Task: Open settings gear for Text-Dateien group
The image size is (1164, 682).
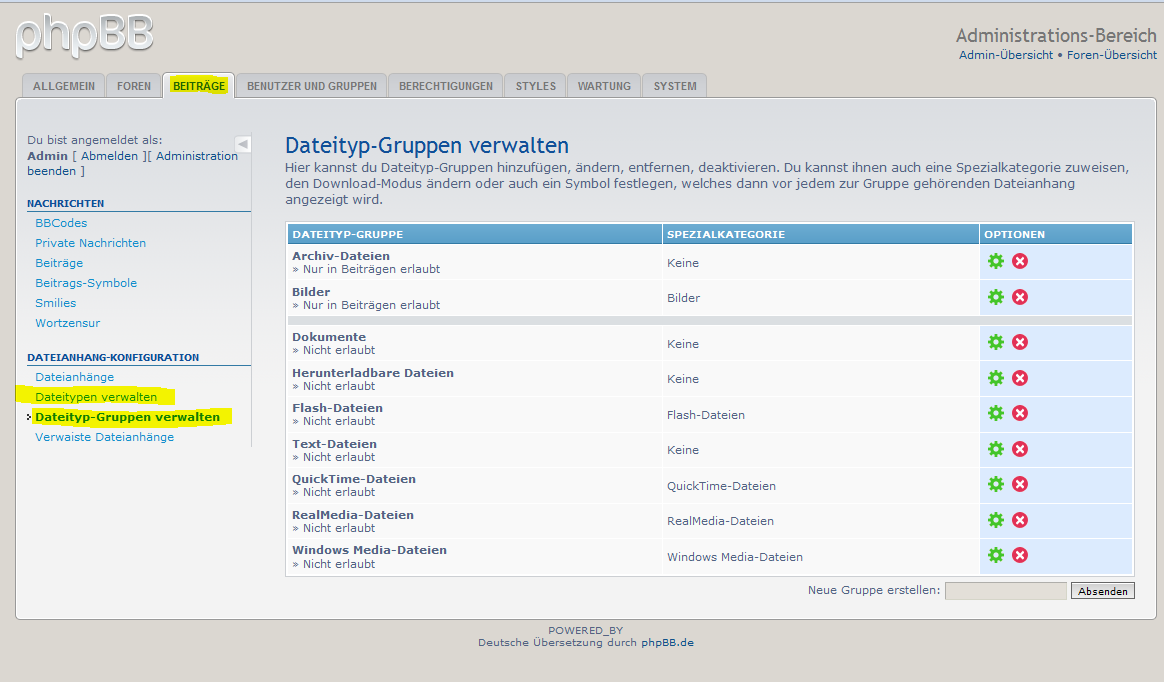Action: point(995,449)
